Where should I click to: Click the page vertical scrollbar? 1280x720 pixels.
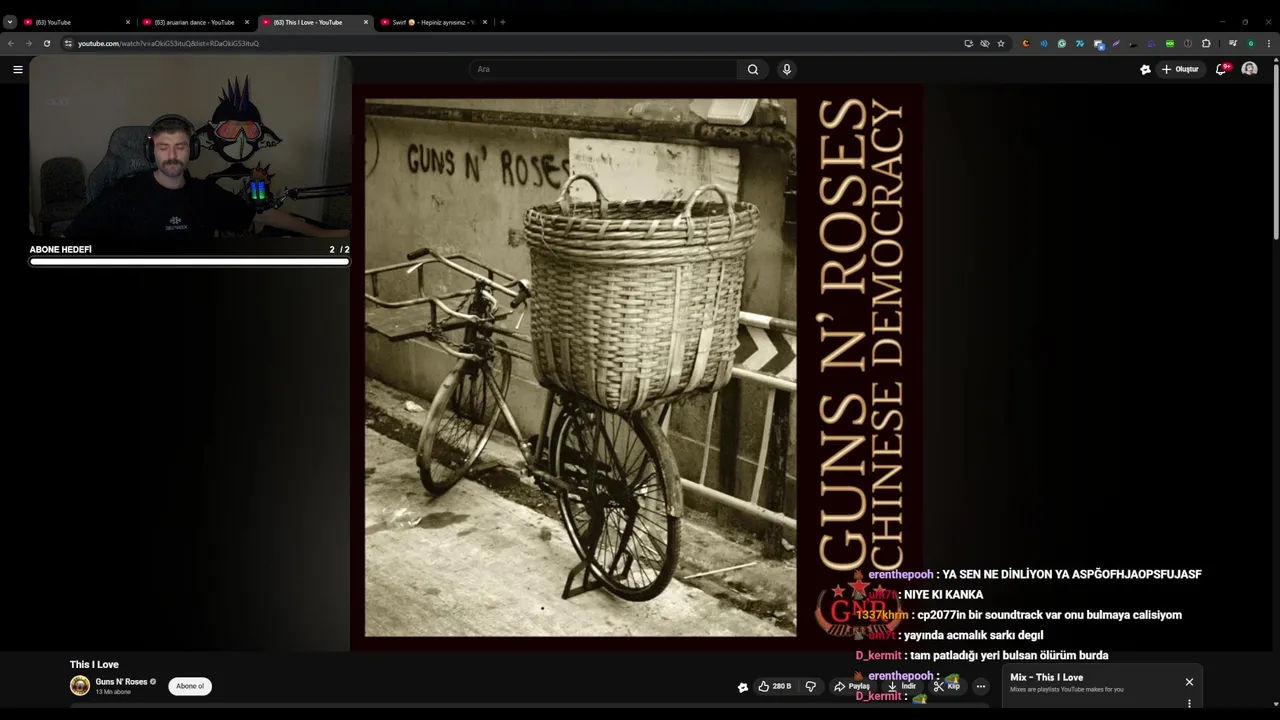point(1275,150)
